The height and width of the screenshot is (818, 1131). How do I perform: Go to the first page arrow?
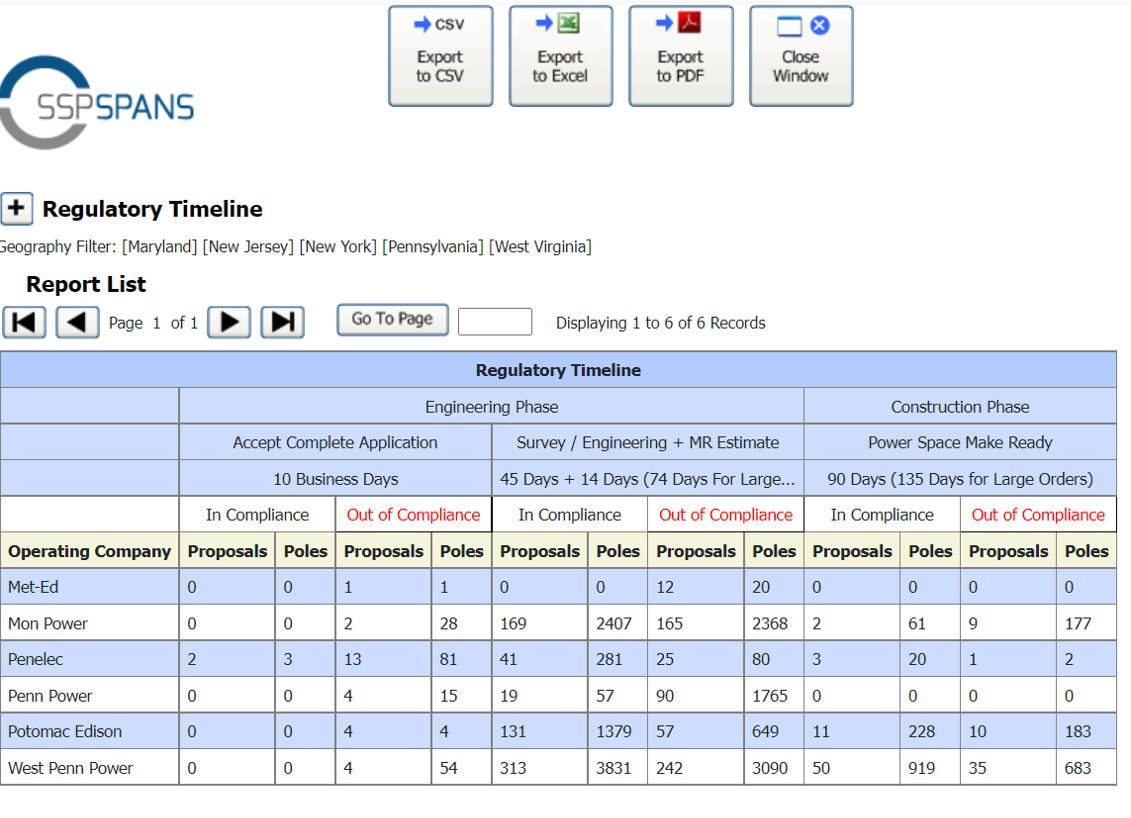pyautogui.click(x=25, y=322)
